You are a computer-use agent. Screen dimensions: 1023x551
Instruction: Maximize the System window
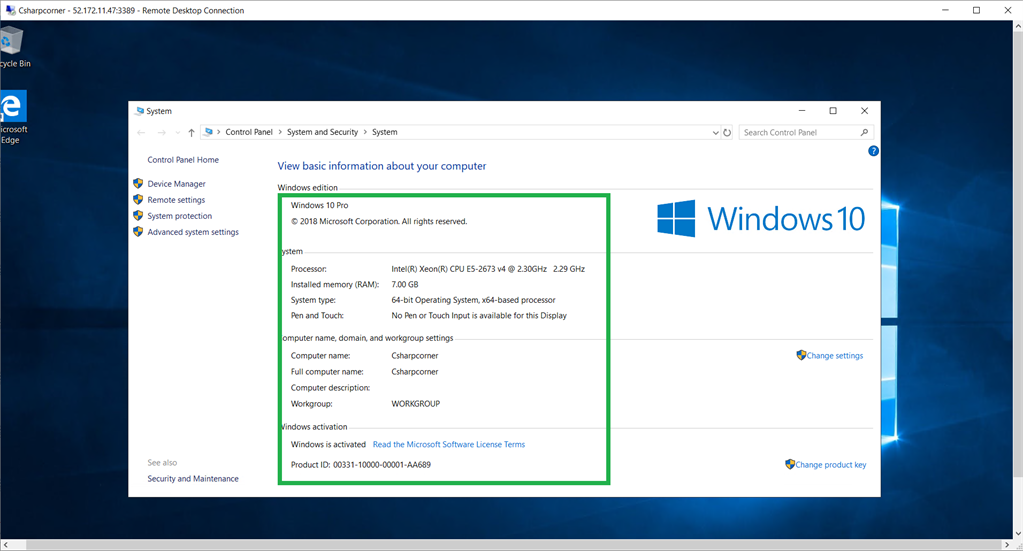[x=833, y=111]
